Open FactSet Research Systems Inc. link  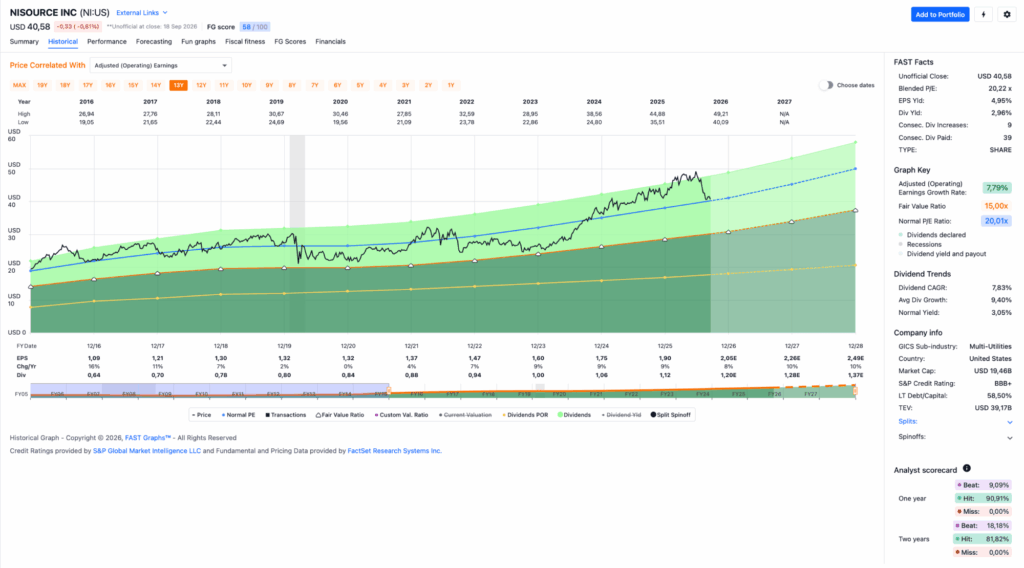(x=394, y=451)
